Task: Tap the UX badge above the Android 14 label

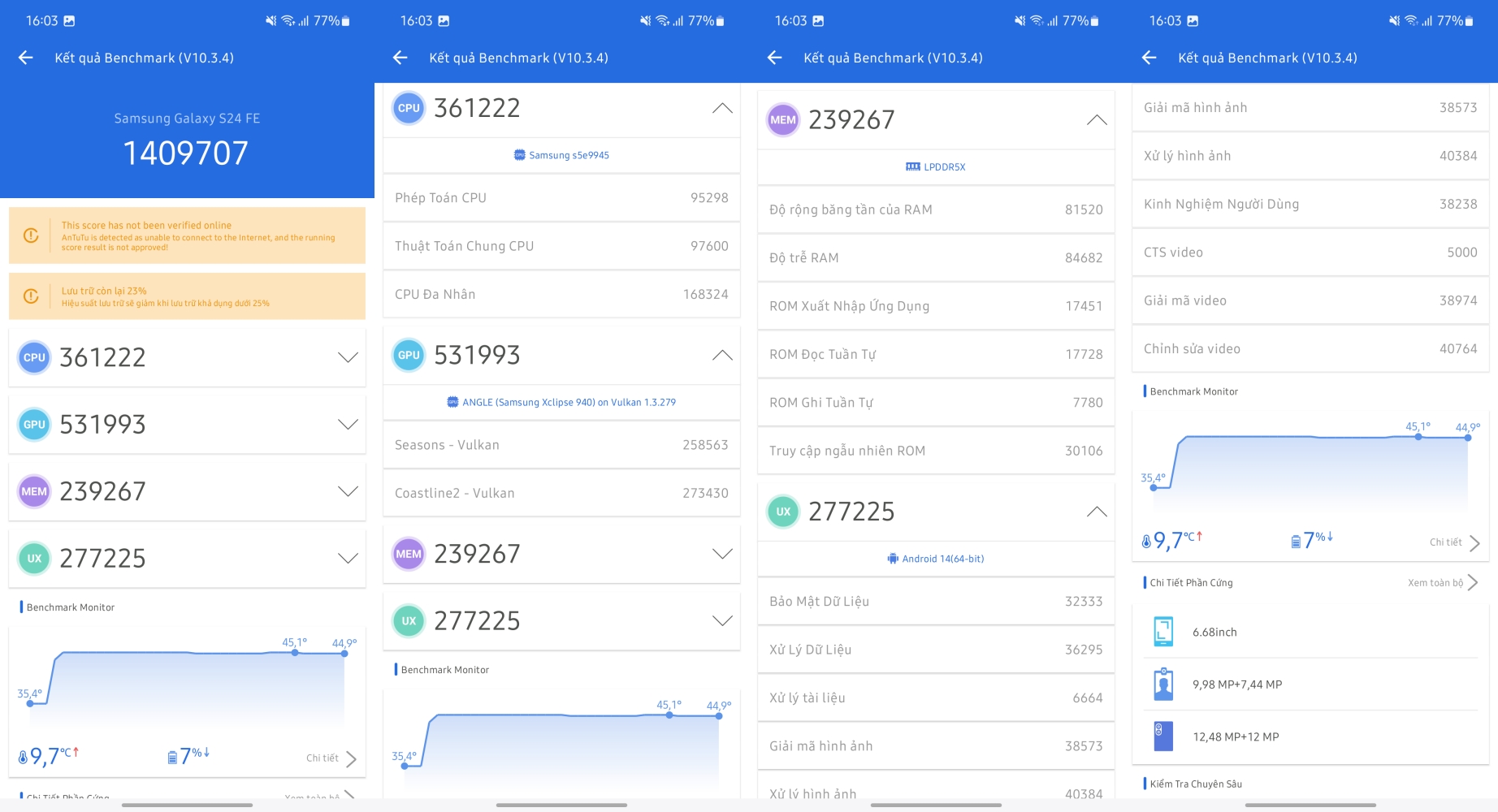Action: tap(783, 512)
